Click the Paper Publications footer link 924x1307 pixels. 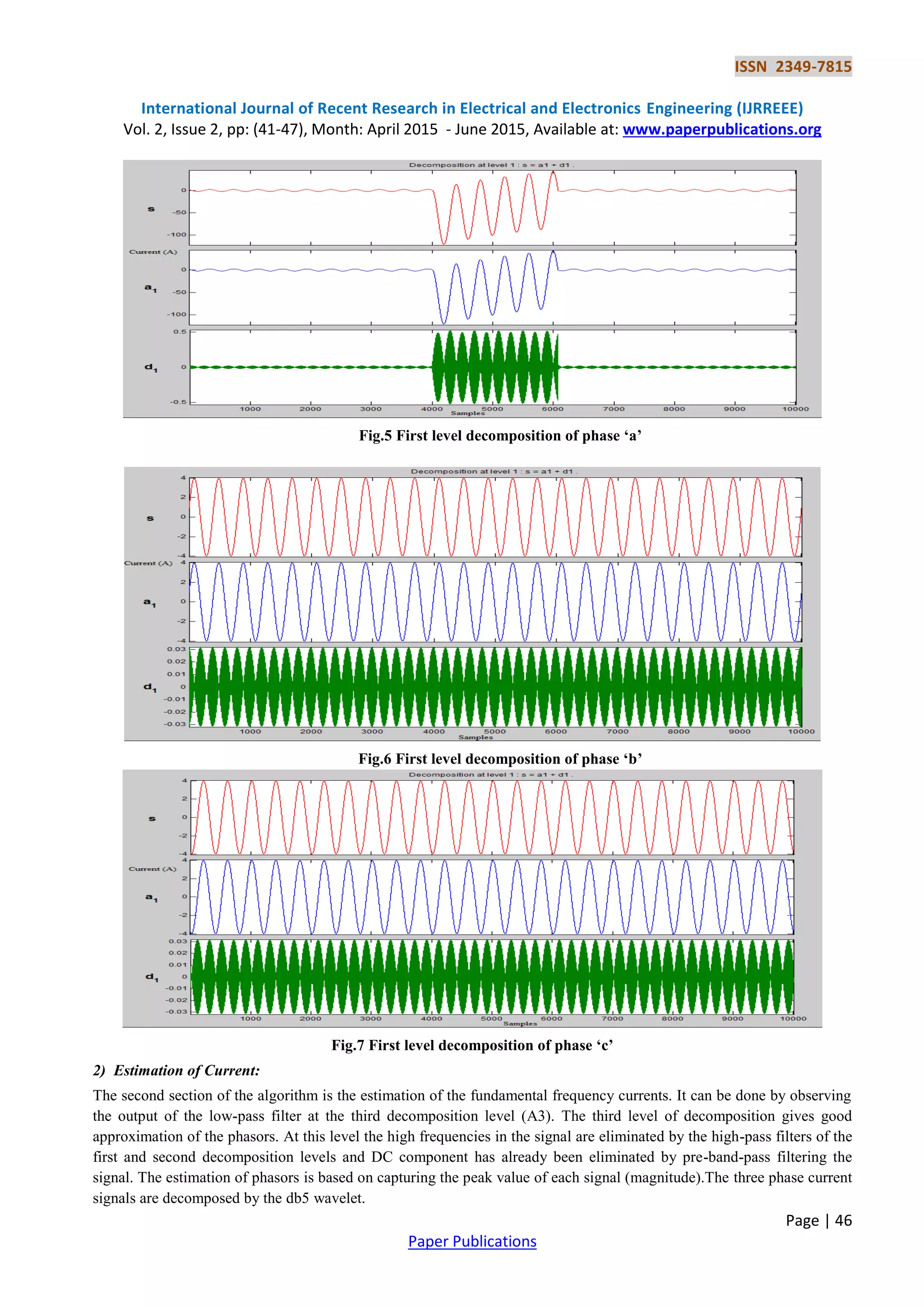[471, 1241]
